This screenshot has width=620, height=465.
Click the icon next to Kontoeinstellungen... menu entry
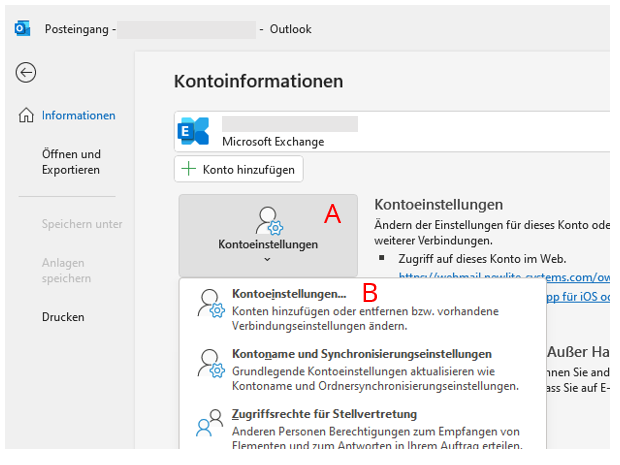click(211, 304)
